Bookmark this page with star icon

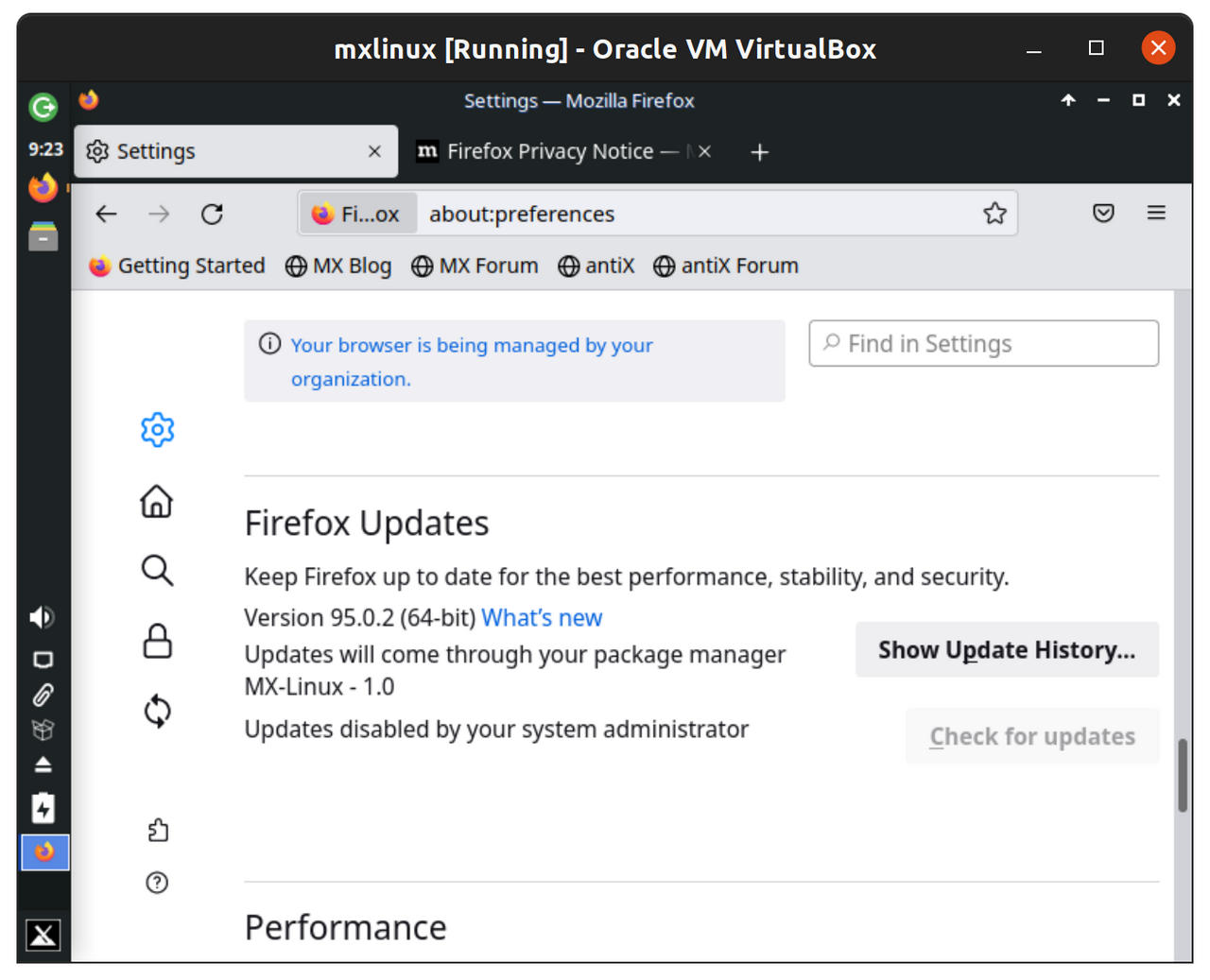tap(994, 214)
